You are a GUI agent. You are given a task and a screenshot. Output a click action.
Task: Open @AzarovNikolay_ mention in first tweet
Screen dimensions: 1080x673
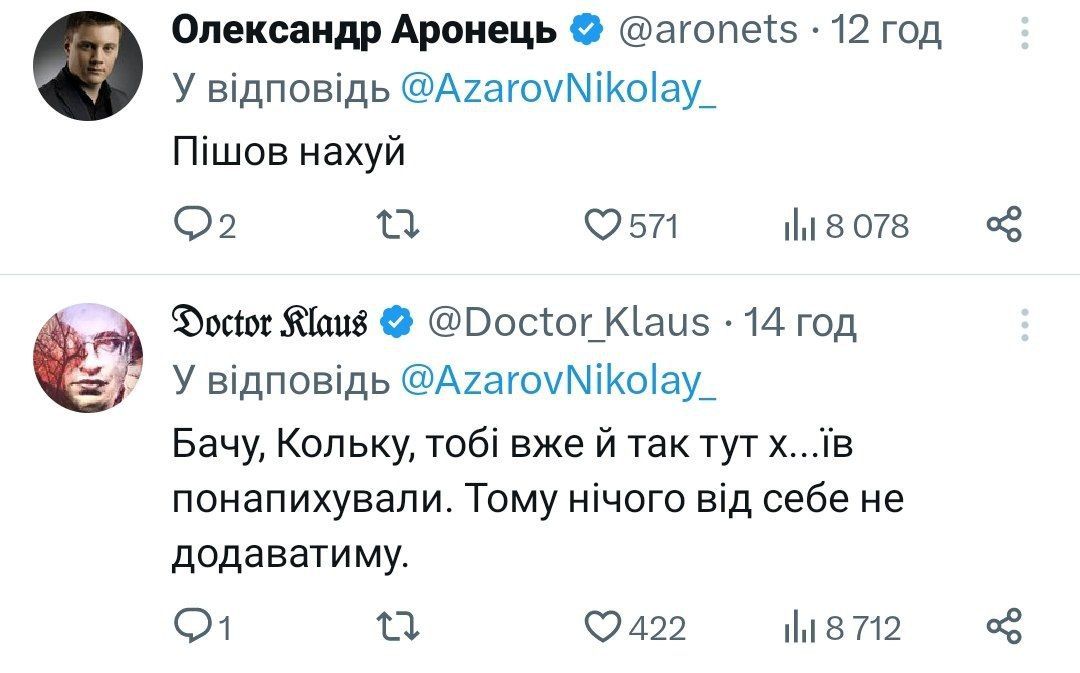[x=557, y=90]
